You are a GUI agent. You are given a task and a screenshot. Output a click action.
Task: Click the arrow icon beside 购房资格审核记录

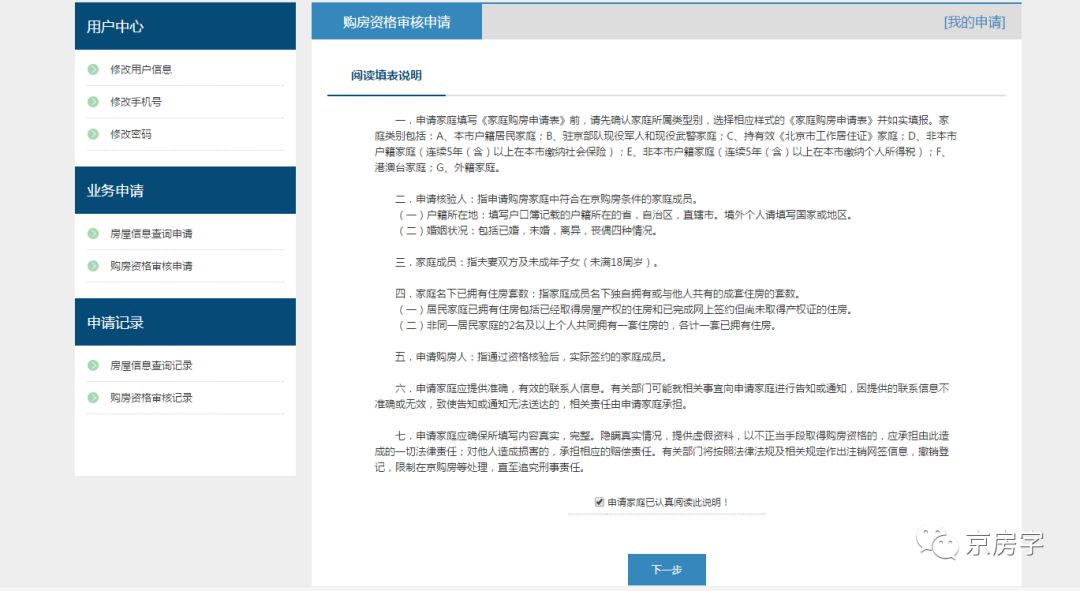pyautogui.click(x=92, y=397)
